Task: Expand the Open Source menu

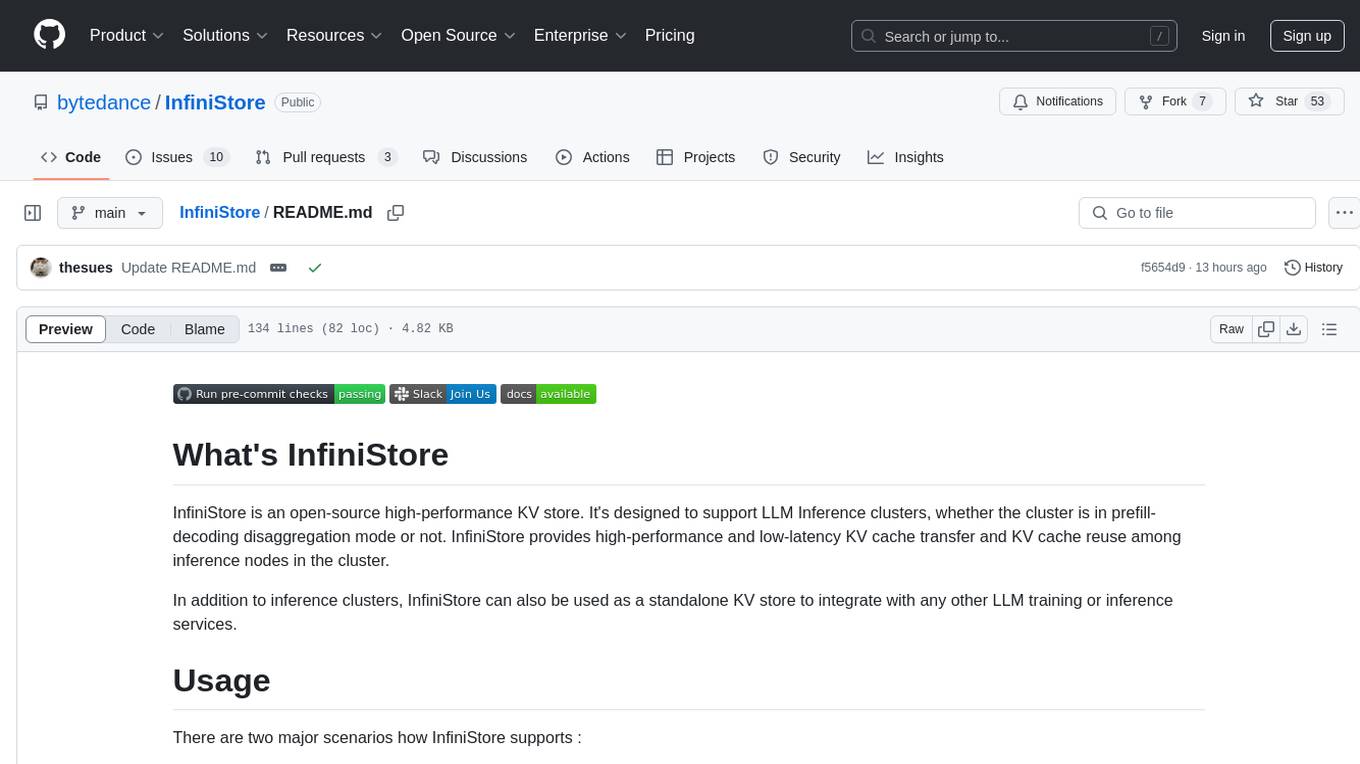Action: (x=458, y=35)
